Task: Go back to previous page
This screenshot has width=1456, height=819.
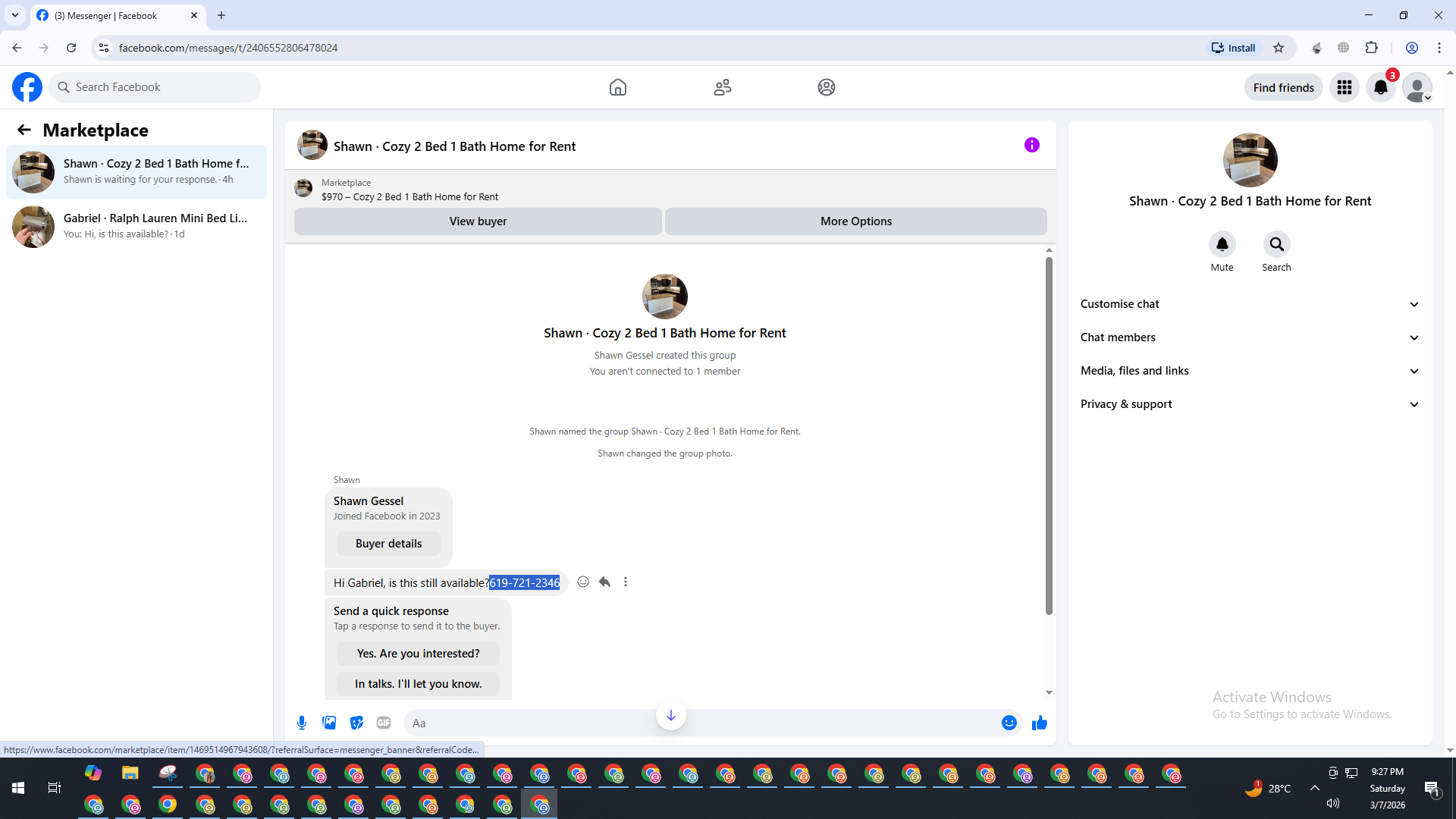Action: [17, 48]
